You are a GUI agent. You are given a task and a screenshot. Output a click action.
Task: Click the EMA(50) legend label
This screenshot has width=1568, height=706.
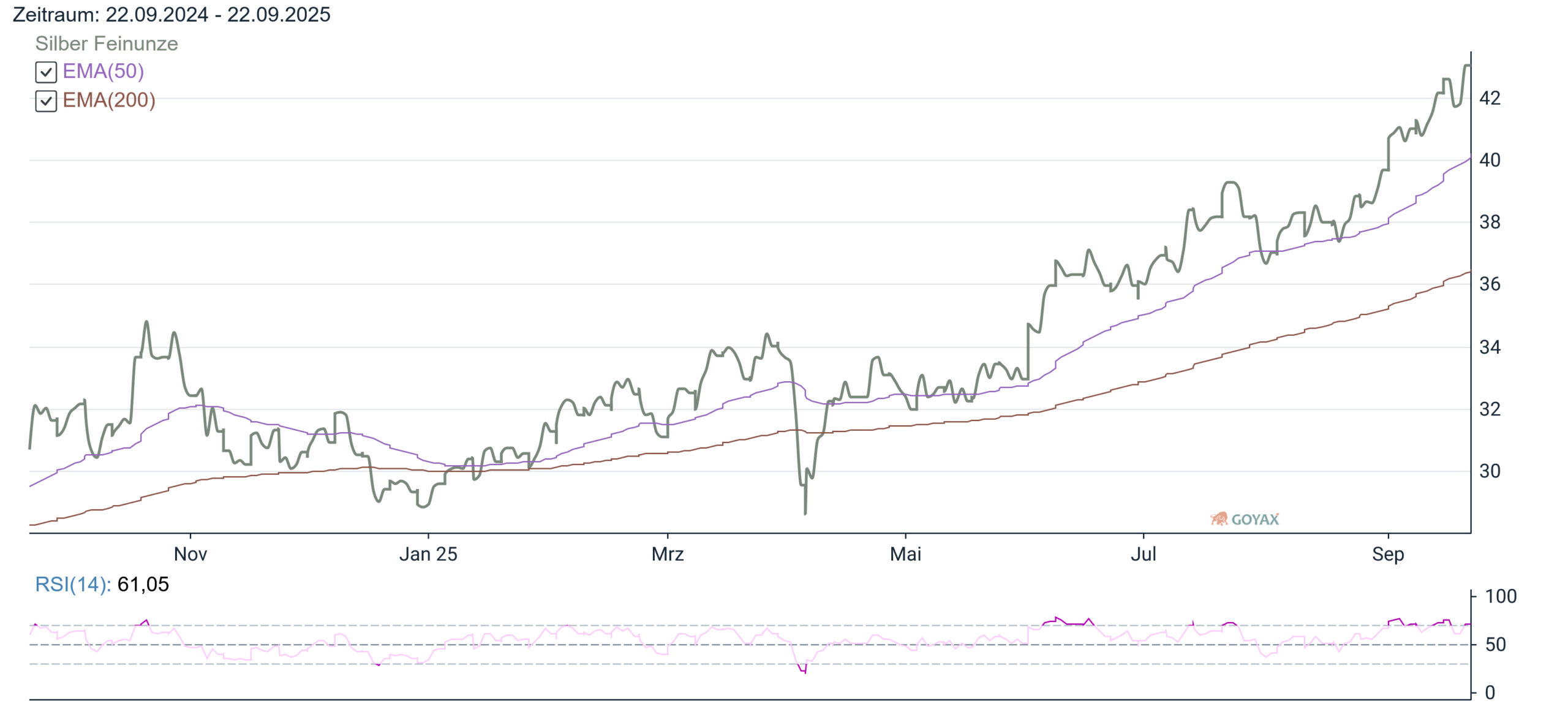click(x=104, y=72)
